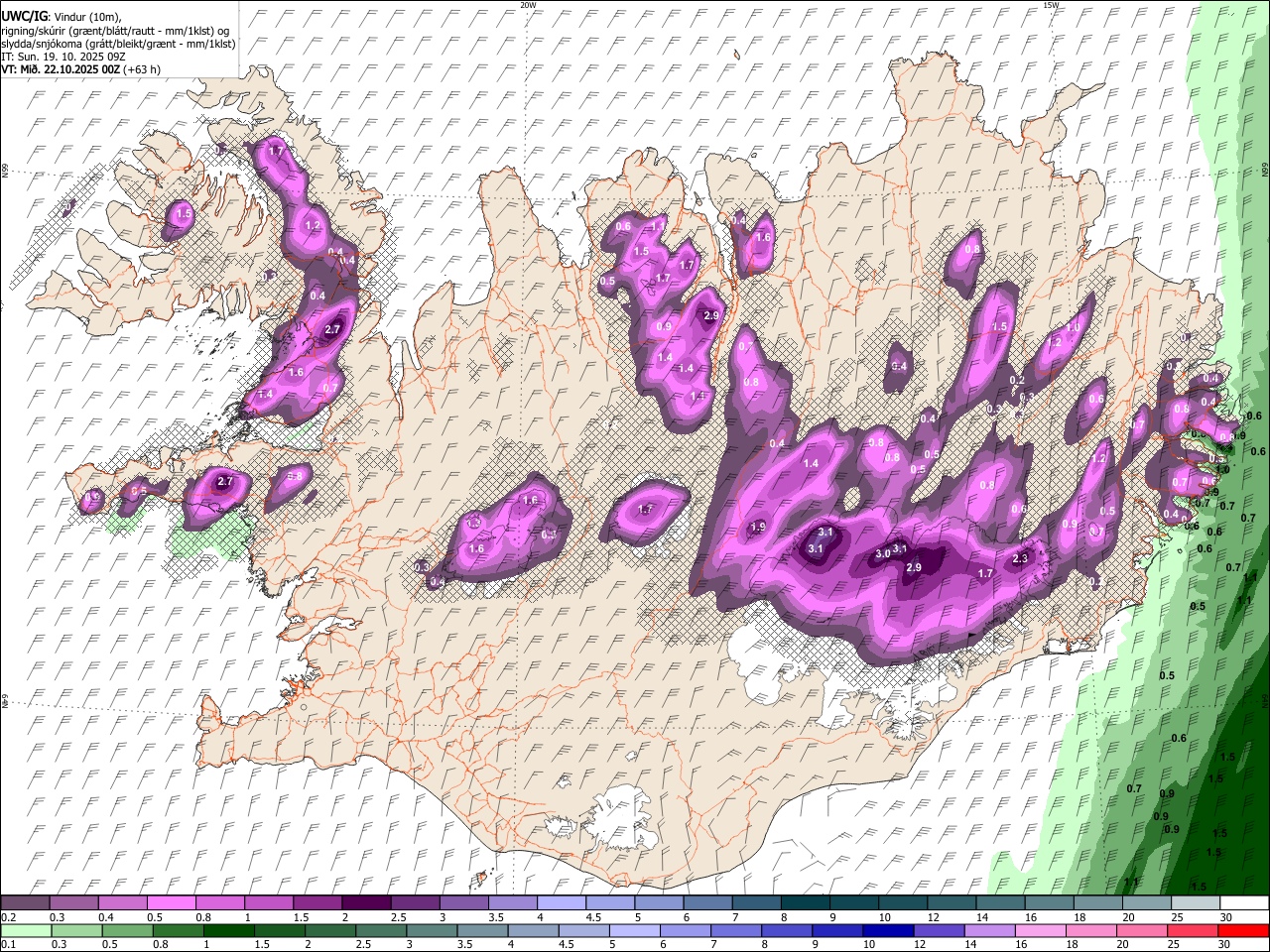Click the pale green 0.1 swatch in bottom legend row

click(26, 931)
